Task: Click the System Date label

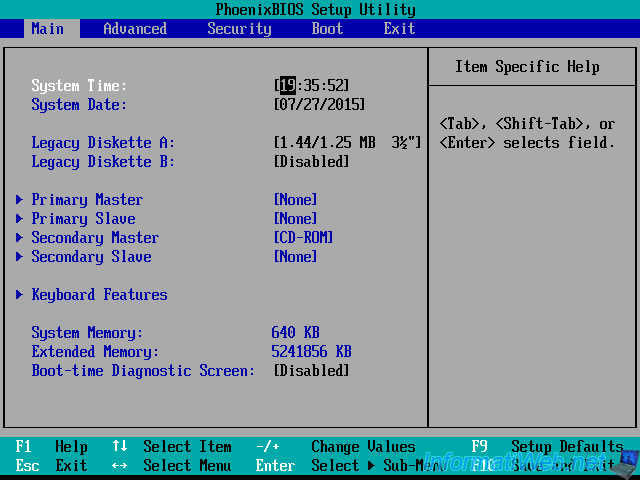Action: point(79,105)
